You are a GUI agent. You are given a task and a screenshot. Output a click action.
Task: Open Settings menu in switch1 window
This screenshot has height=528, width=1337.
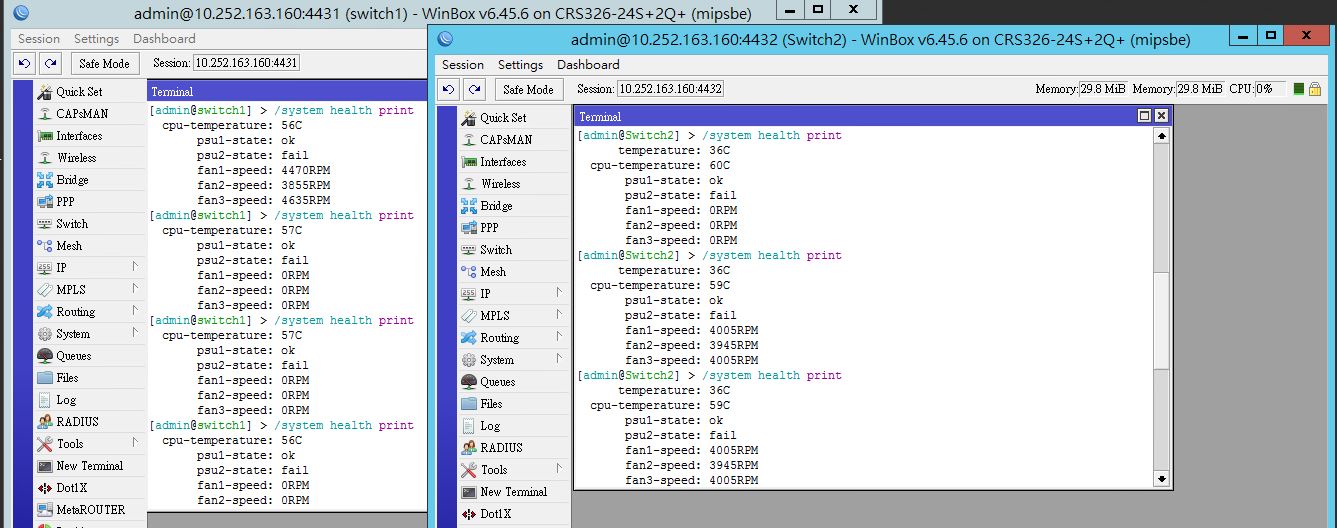coord(97,38)
